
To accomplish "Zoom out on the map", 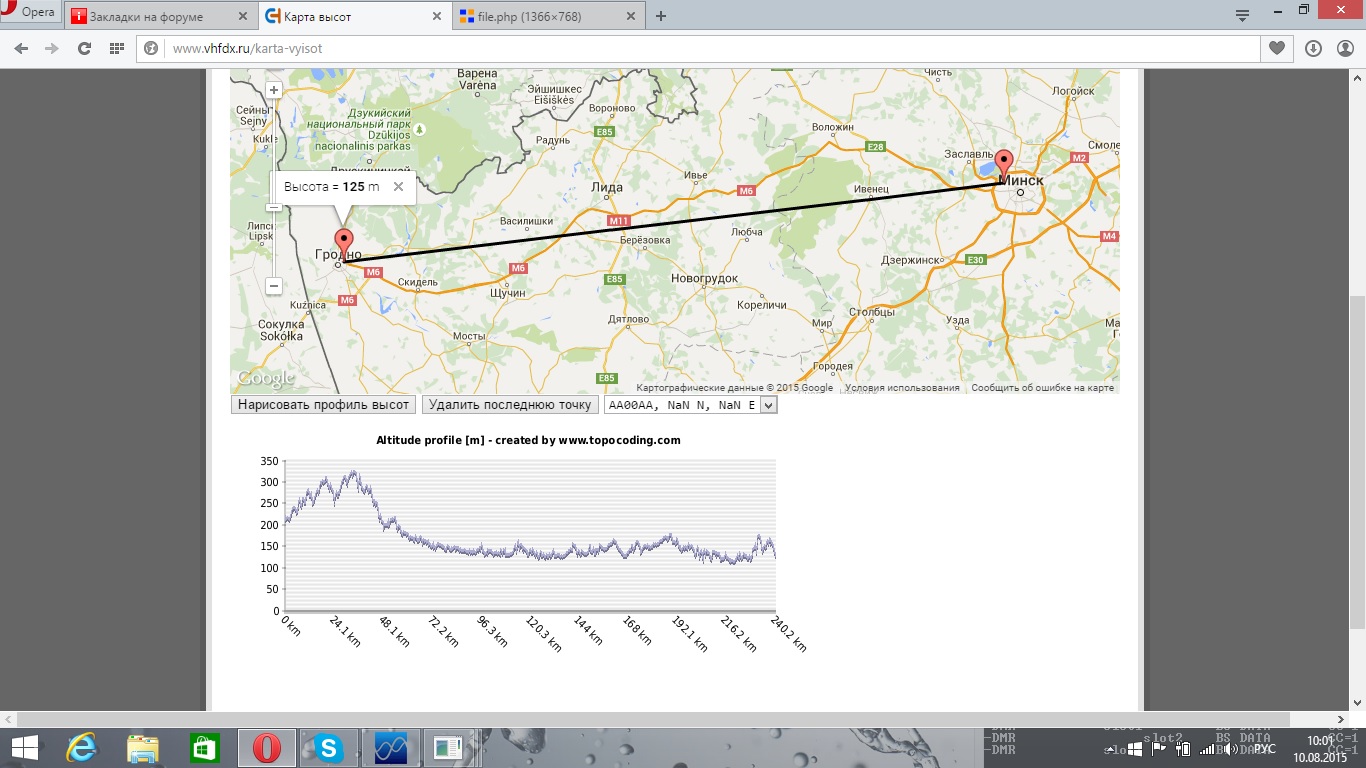I will click(x=274, y=286).
